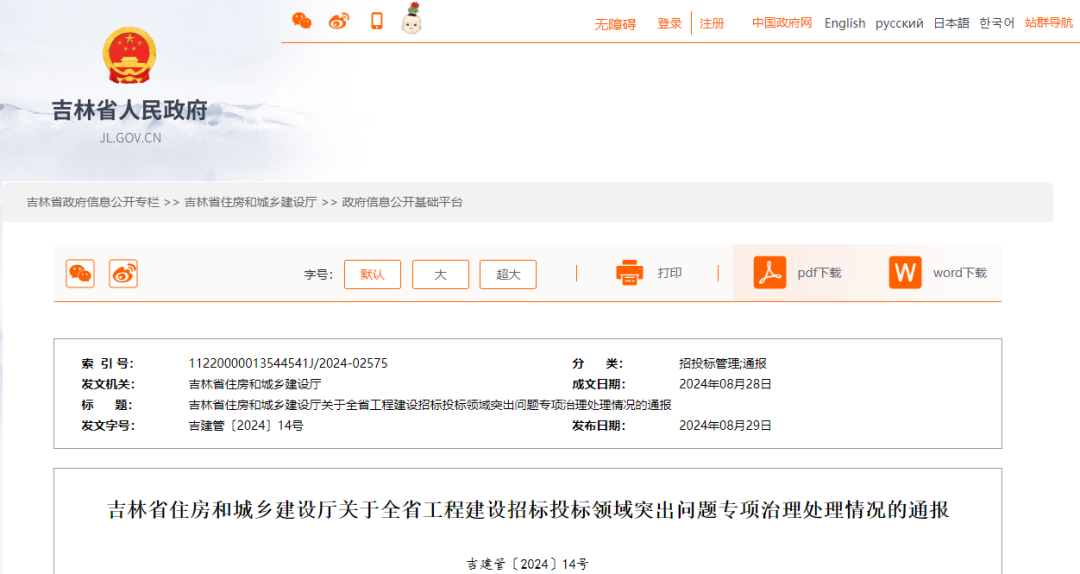The width and height of the screenshot is (1080, 574).
Task: Download the Word file via W icon
Action: click(x=905, y=273)
